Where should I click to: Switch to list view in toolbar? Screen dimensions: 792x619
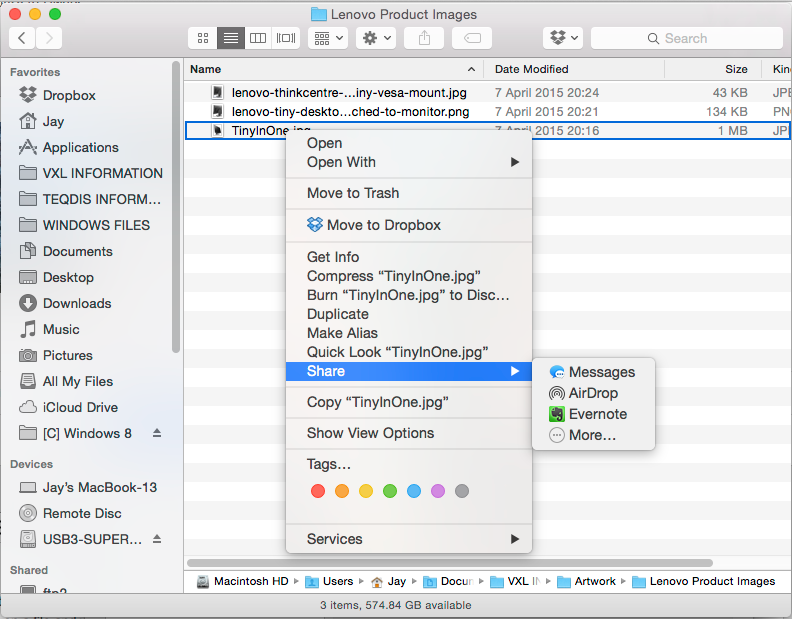[x=231, y=38]
